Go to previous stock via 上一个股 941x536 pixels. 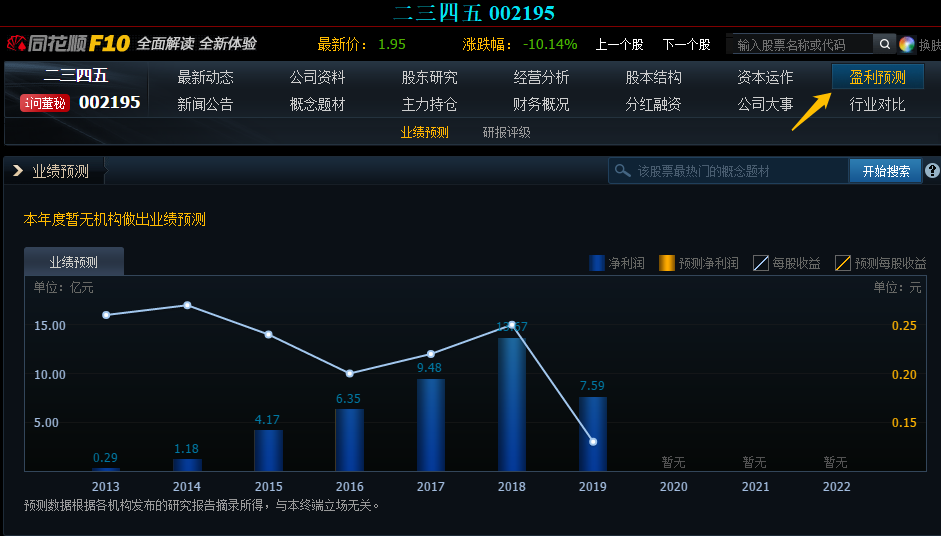click(x=619, y=45)
